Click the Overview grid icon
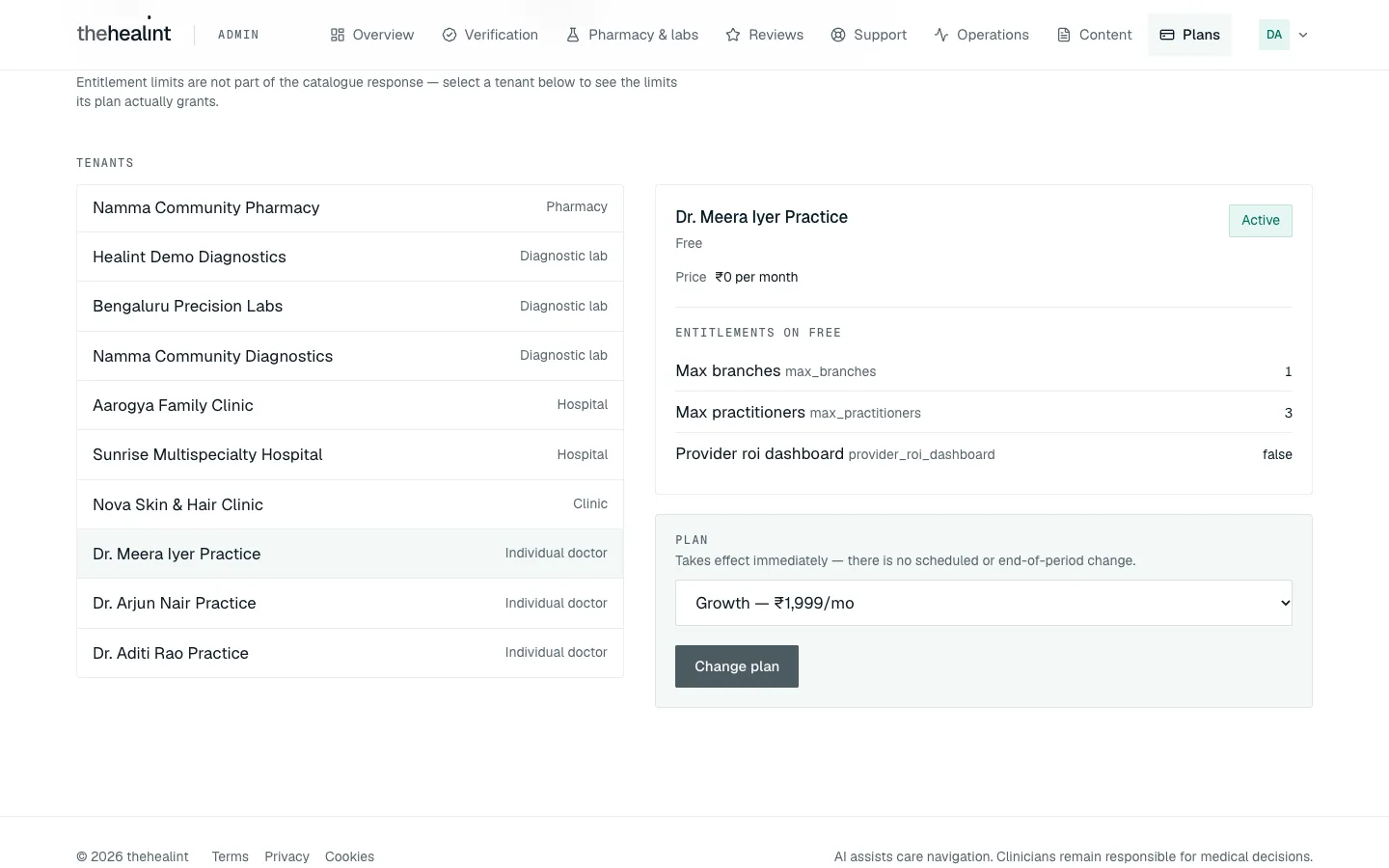Viewport: 1389px width, 868px height. tap(338, 35)
